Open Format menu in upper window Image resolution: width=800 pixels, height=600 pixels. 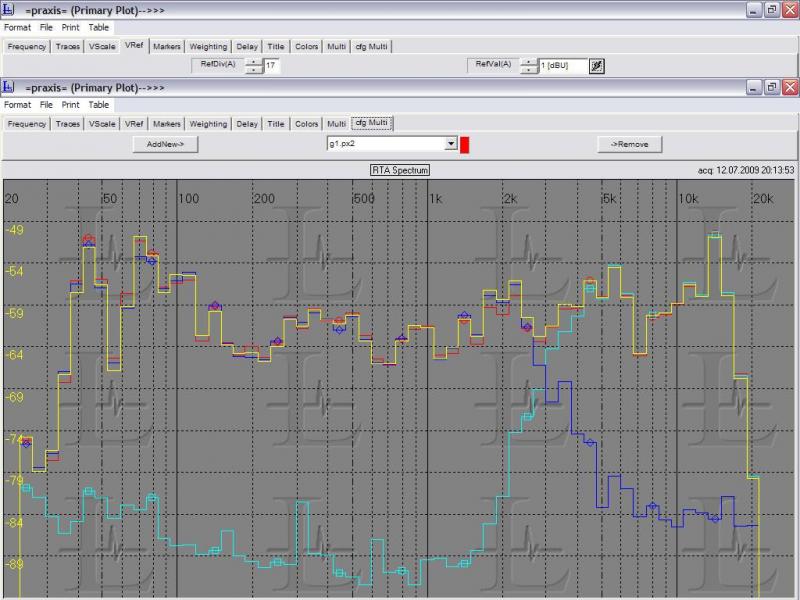pyautogui.click(x=17, y=28)
